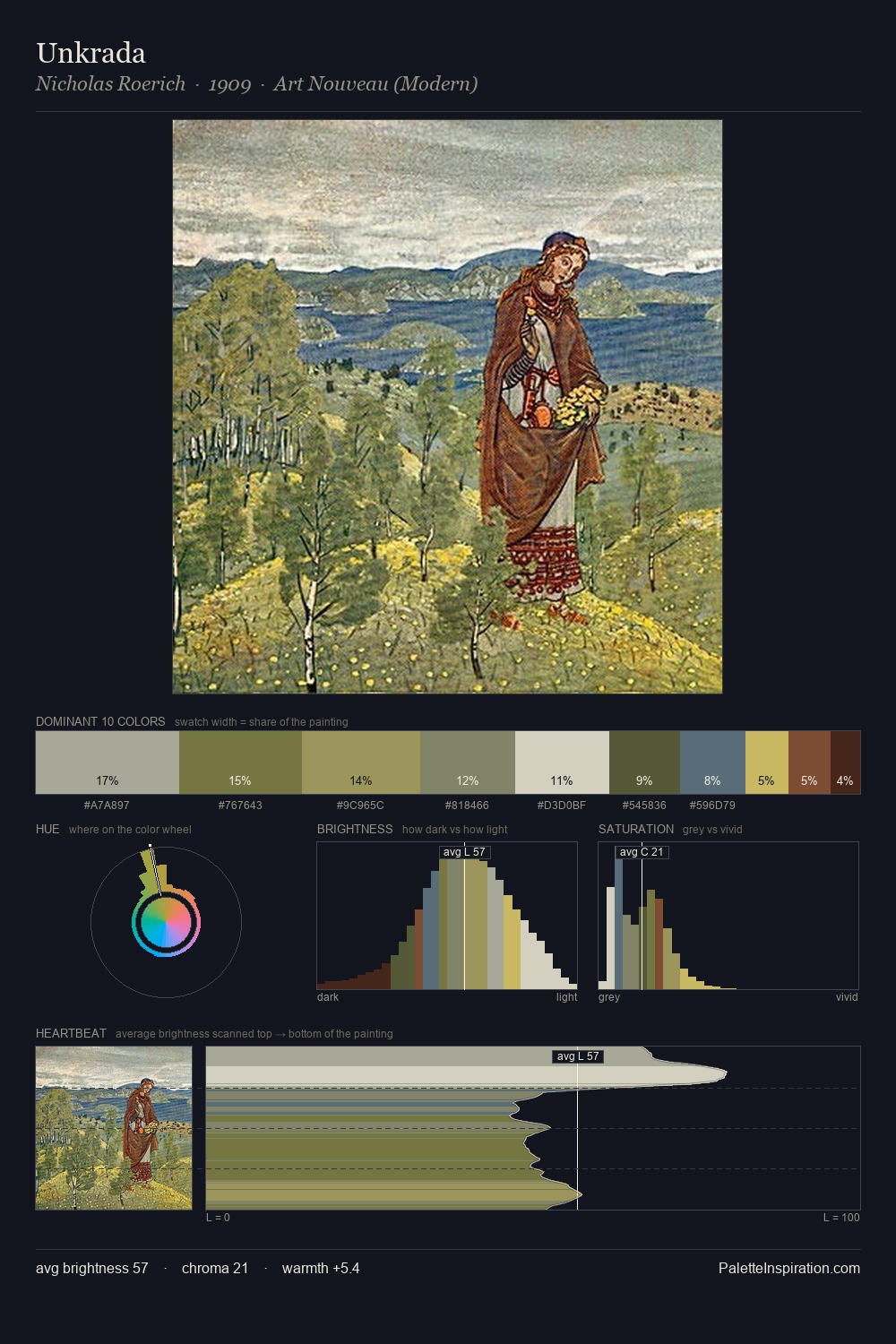Click the brightness histogram chart
This screenshot has height=1344, width=896.
[447, 916]
